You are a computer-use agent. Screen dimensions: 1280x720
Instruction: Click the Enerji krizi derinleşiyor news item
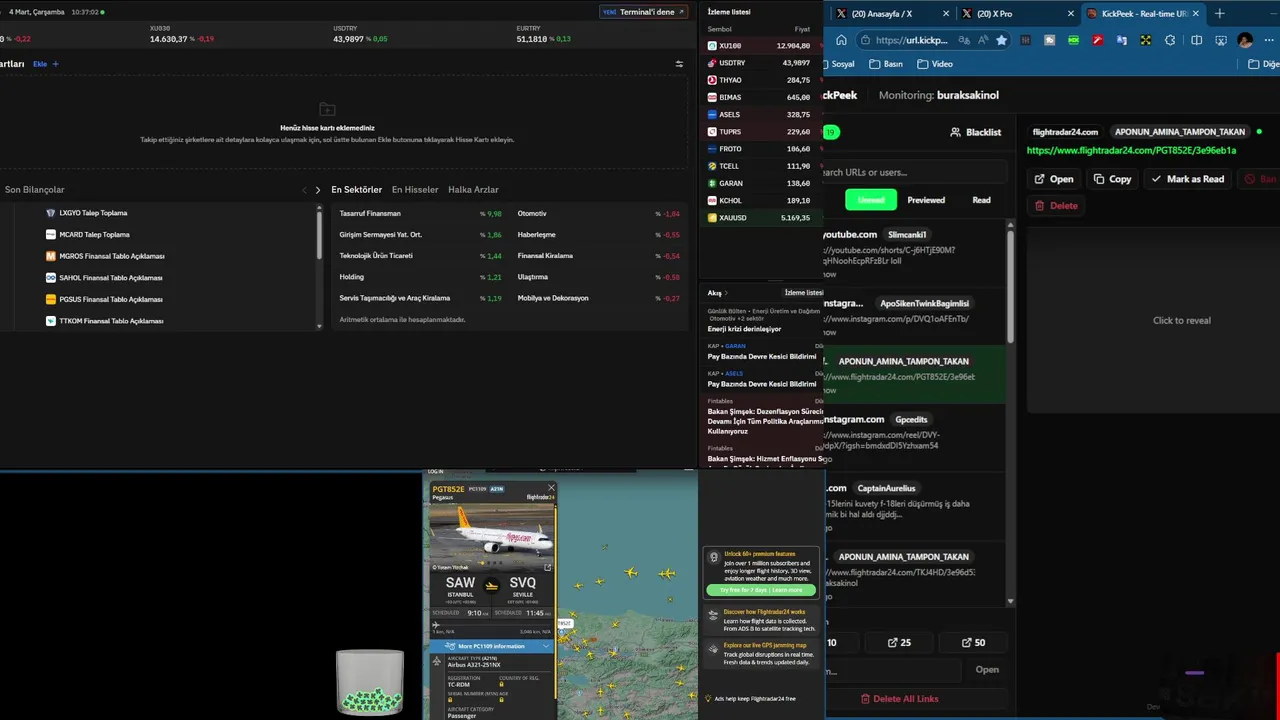(x=745, y=329)
